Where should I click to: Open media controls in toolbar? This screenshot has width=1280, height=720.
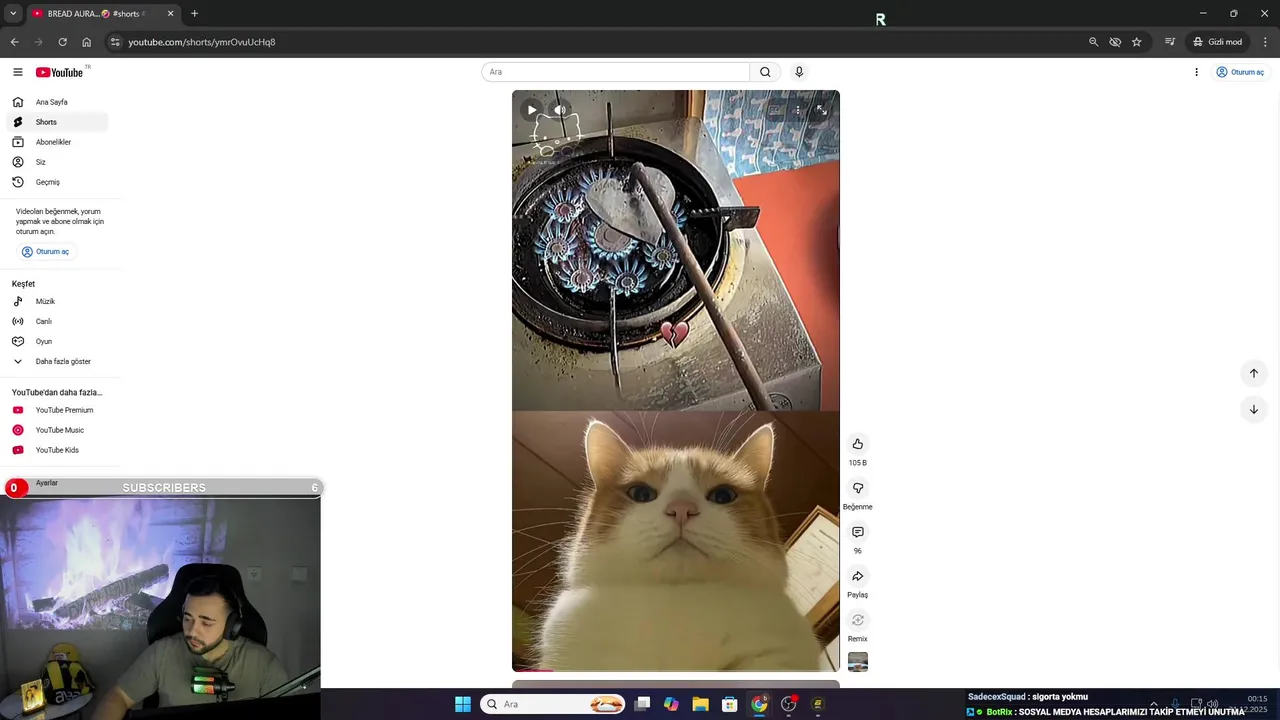point(1169,42)
